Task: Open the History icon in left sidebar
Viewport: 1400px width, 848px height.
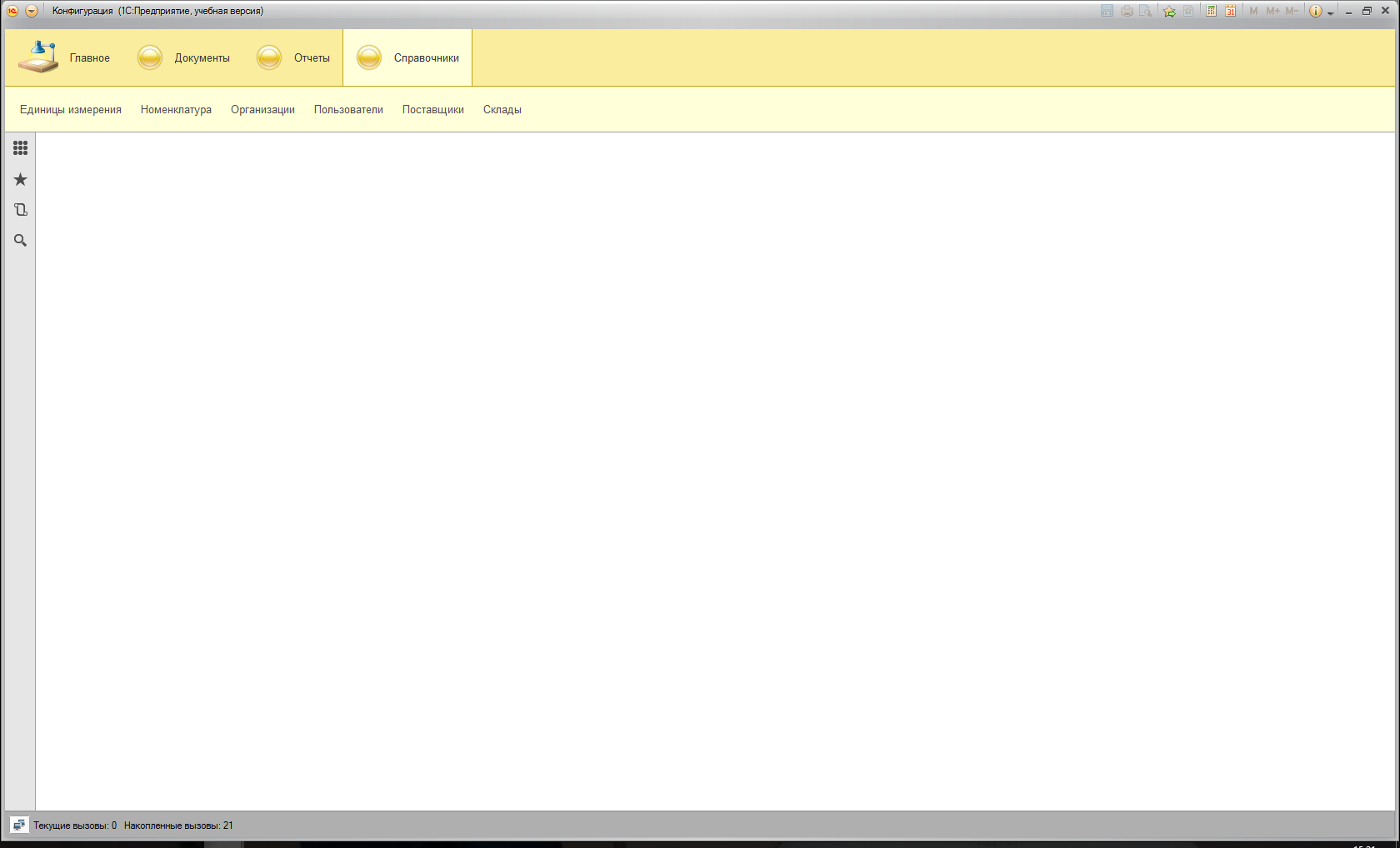Action: pos(21,210)
